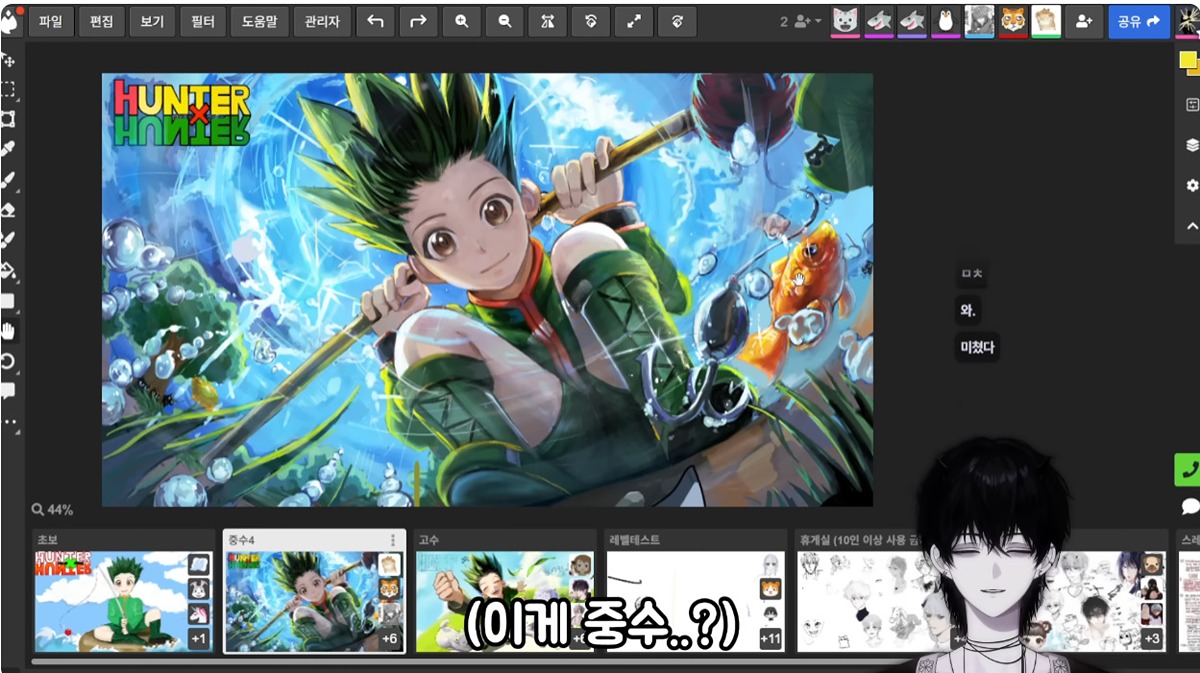Click the yellow foreground color swatch
The width and height of the screenshot is (1200, 673).
(1187, 60)
